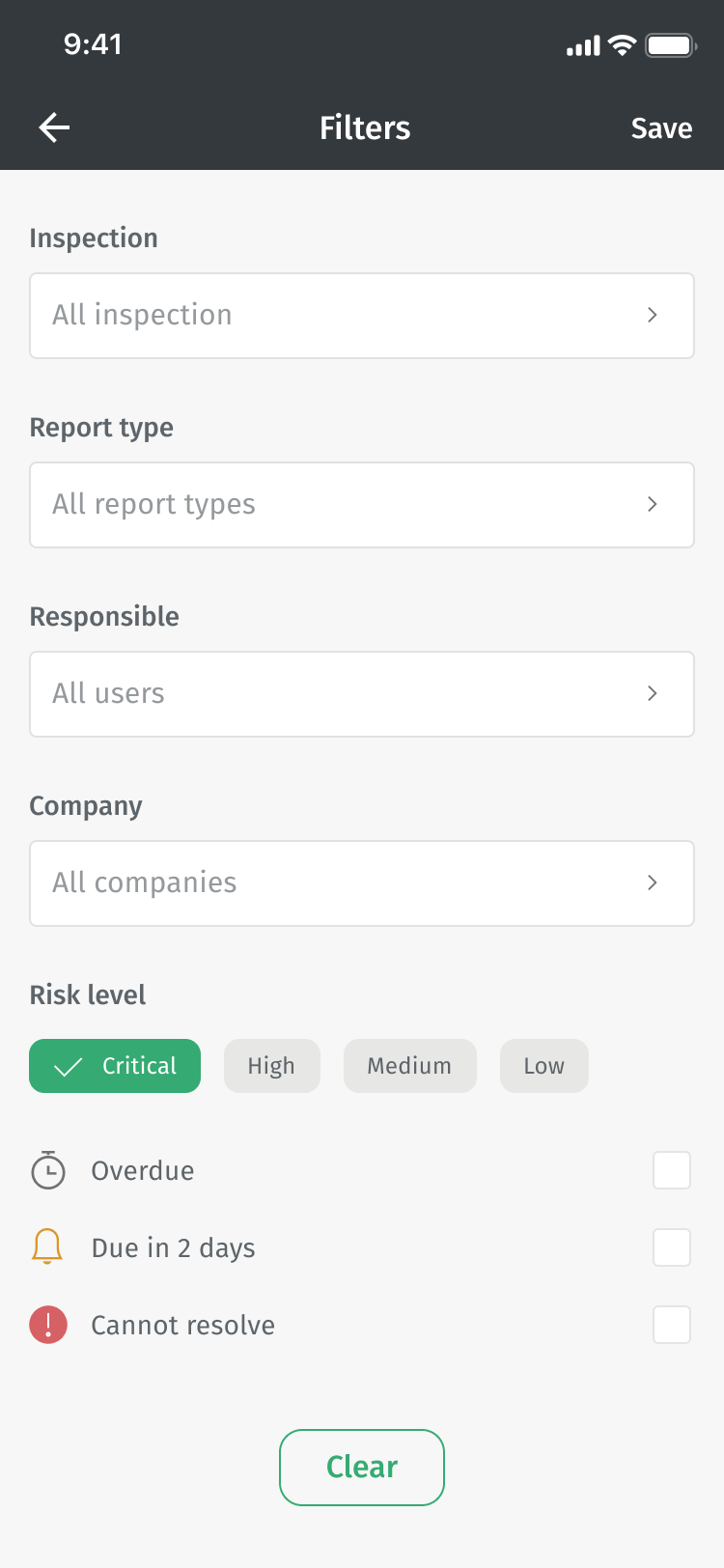Screen dimensions: 724x1568
Task: Select the Low risk level chip
Action: coord(544,1066)
